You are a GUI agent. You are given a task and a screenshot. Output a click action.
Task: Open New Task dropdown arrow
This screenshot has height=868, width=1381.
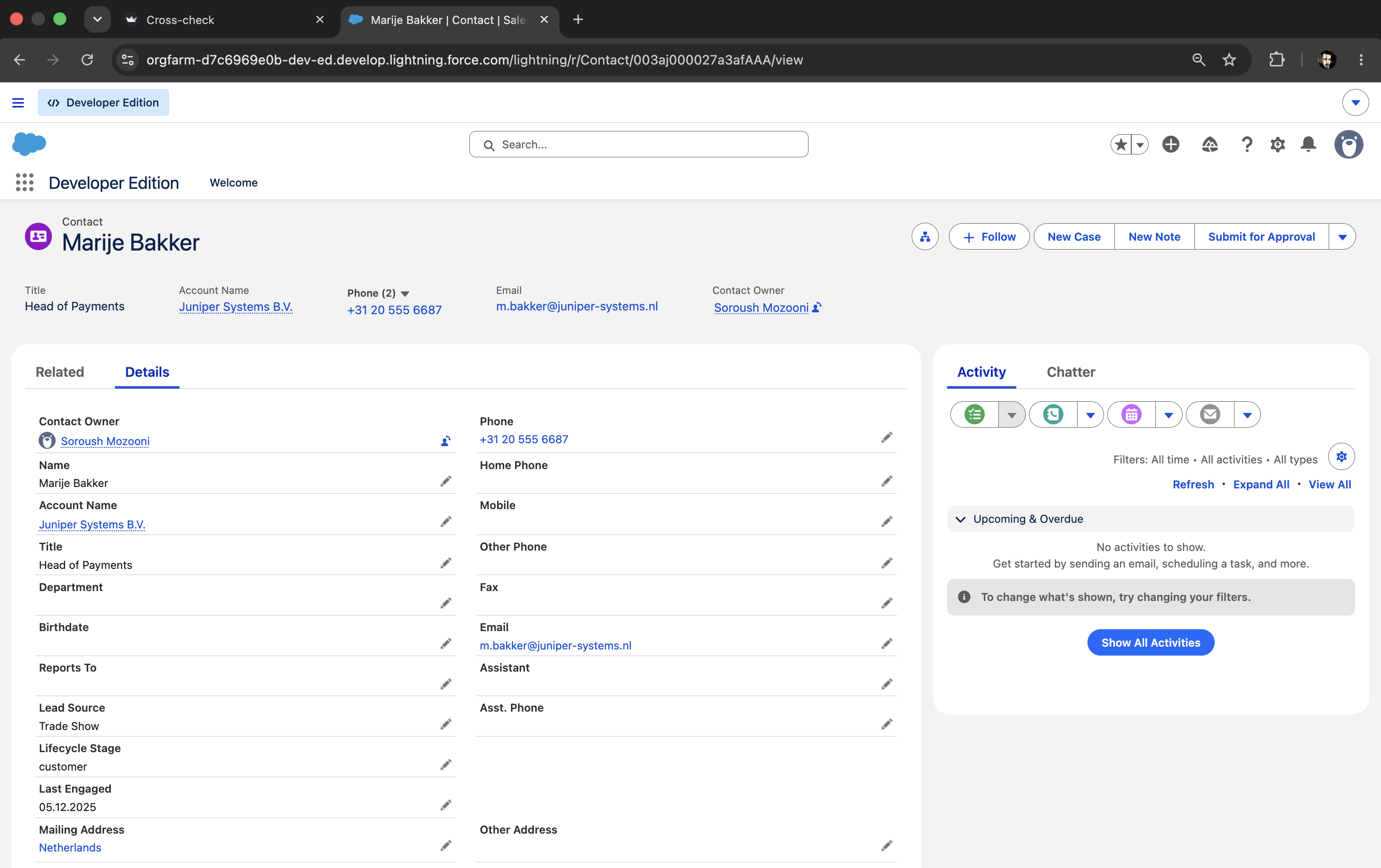pyautogui.click(x=1012, y=414)
